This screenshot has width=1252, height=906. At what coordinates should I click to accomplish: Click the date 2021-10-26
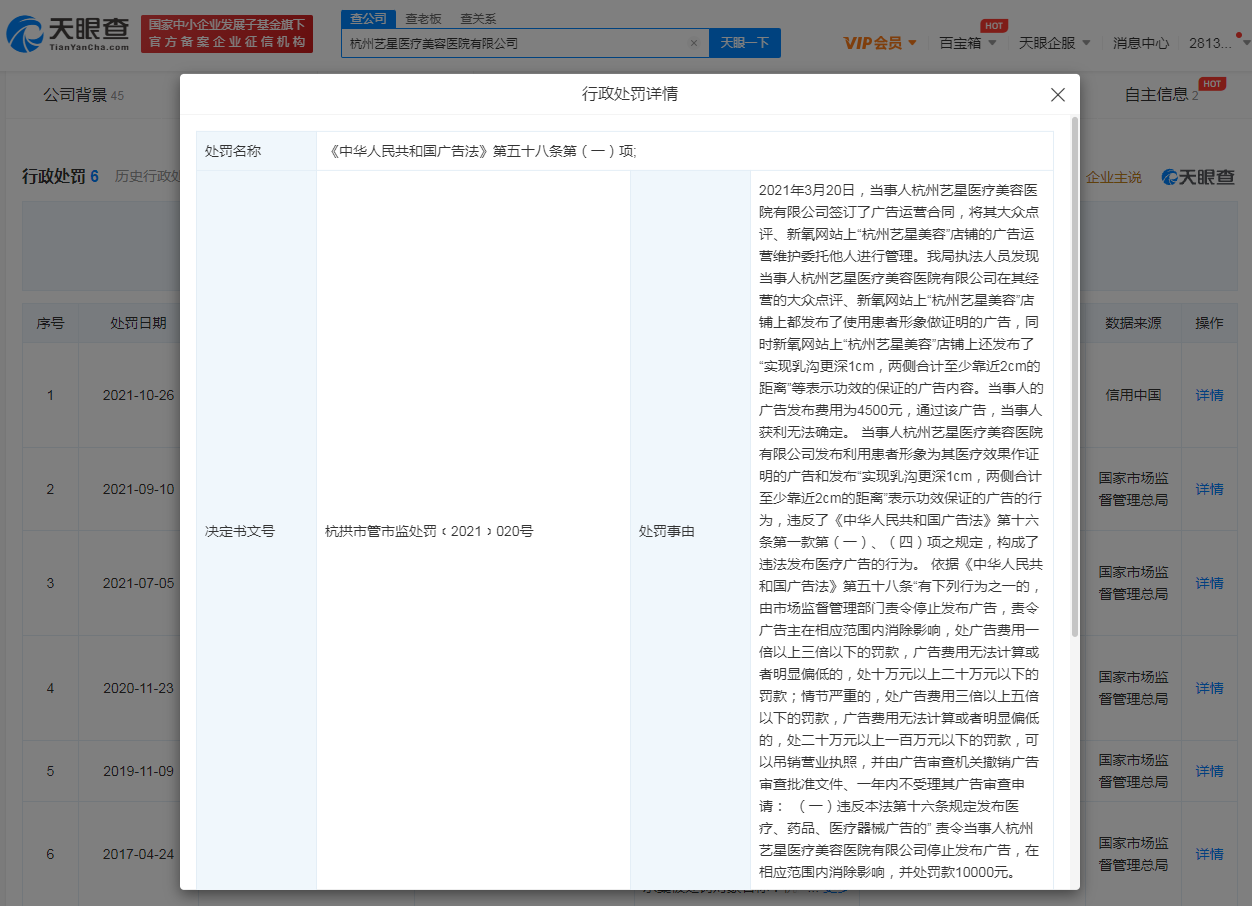[x=138, y=395]
